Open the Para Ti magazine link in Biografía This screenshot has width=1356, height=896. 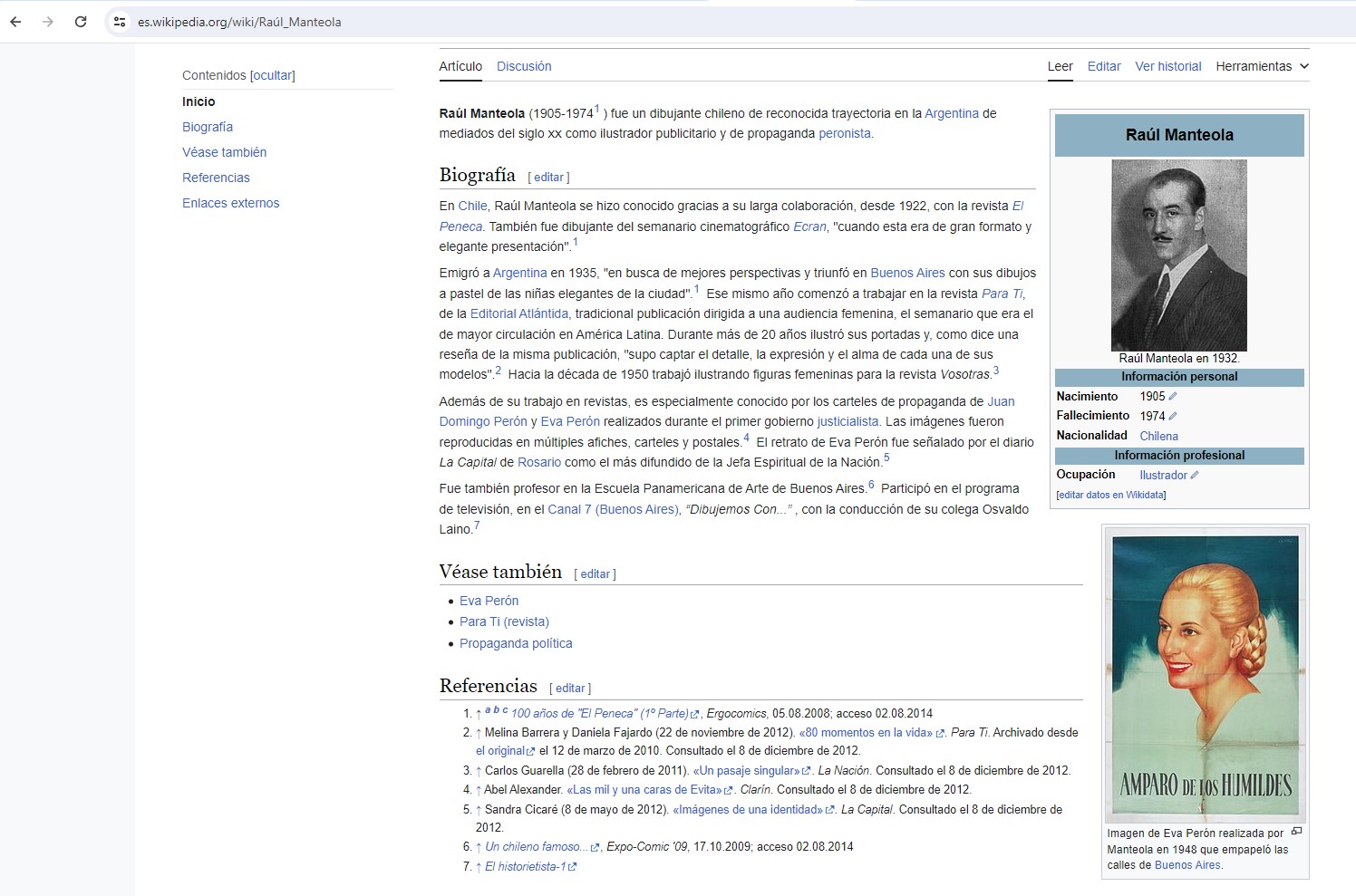1002,294
